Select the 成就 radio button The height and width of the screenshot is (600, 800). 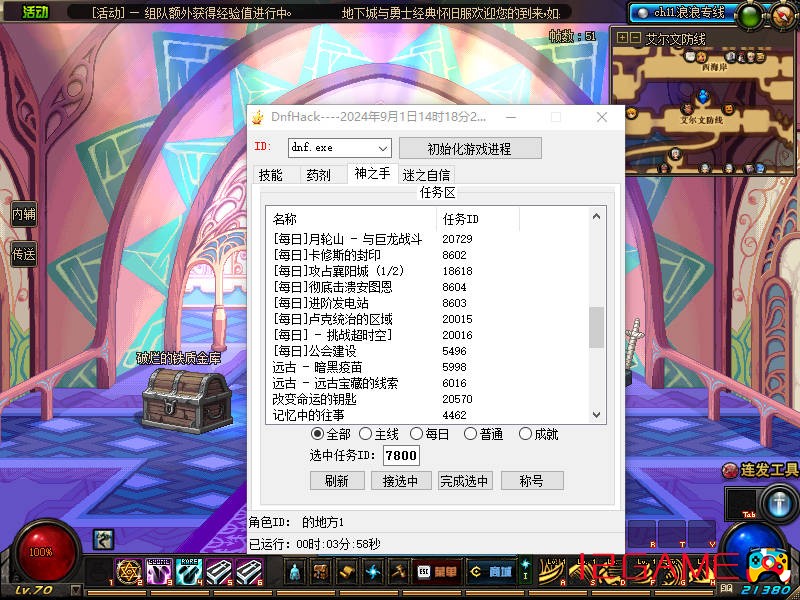coord(525,434)
